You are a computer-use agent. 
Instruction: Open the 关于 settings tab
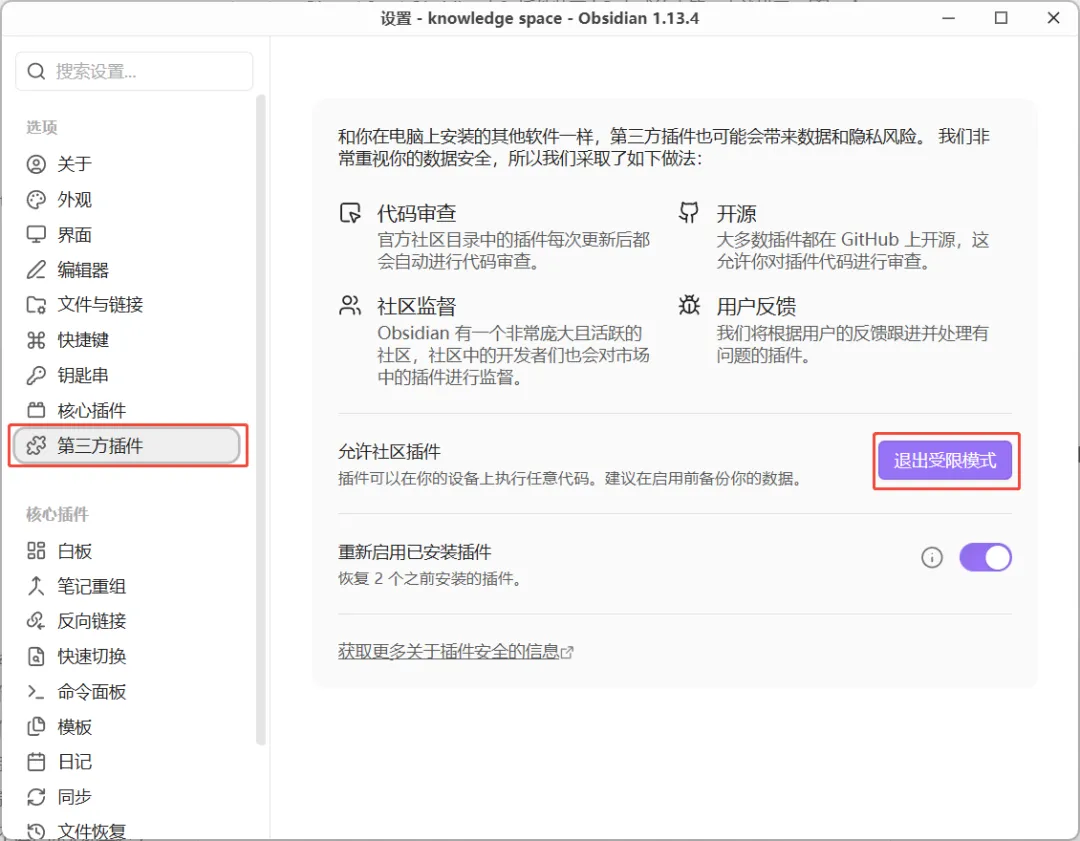tap(127, 164)
